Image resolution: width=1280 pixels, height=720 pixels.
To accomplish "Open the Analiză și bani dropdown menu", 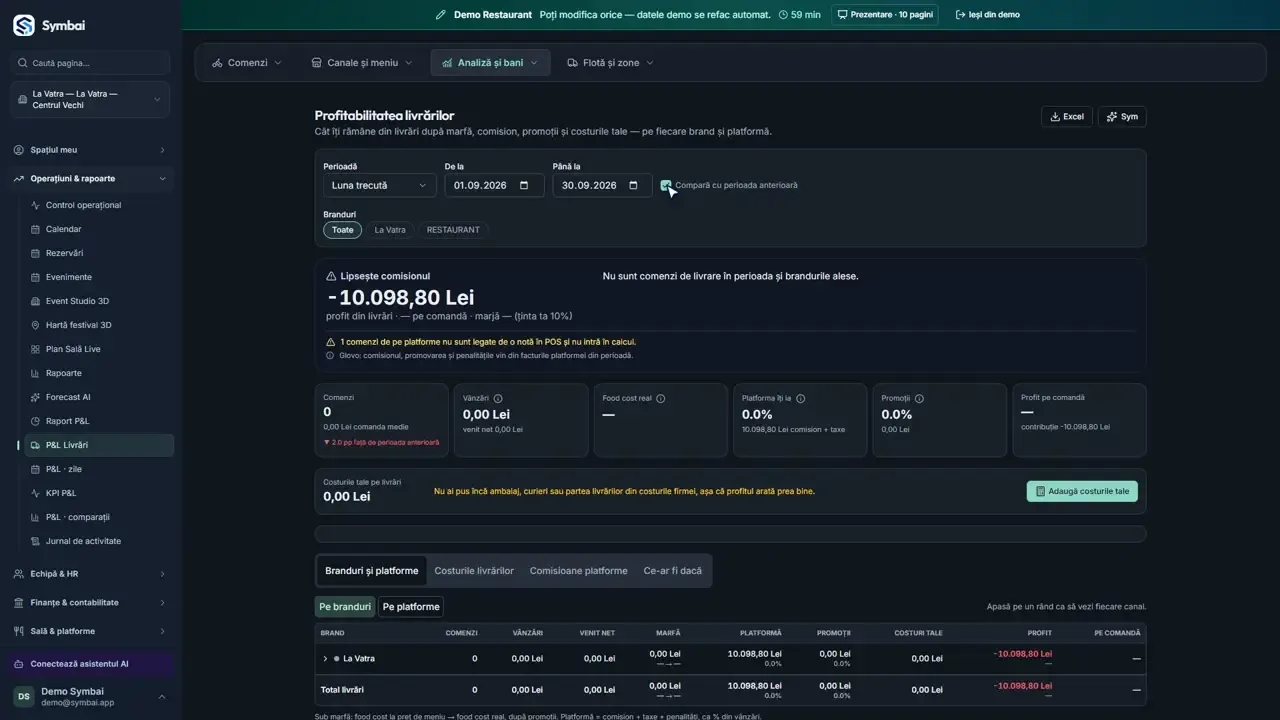I will pos(490,63).
